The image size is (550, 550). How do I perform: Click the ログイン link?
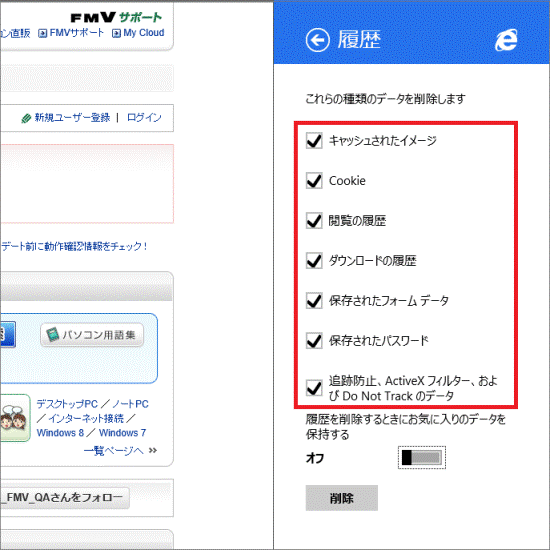144,118
